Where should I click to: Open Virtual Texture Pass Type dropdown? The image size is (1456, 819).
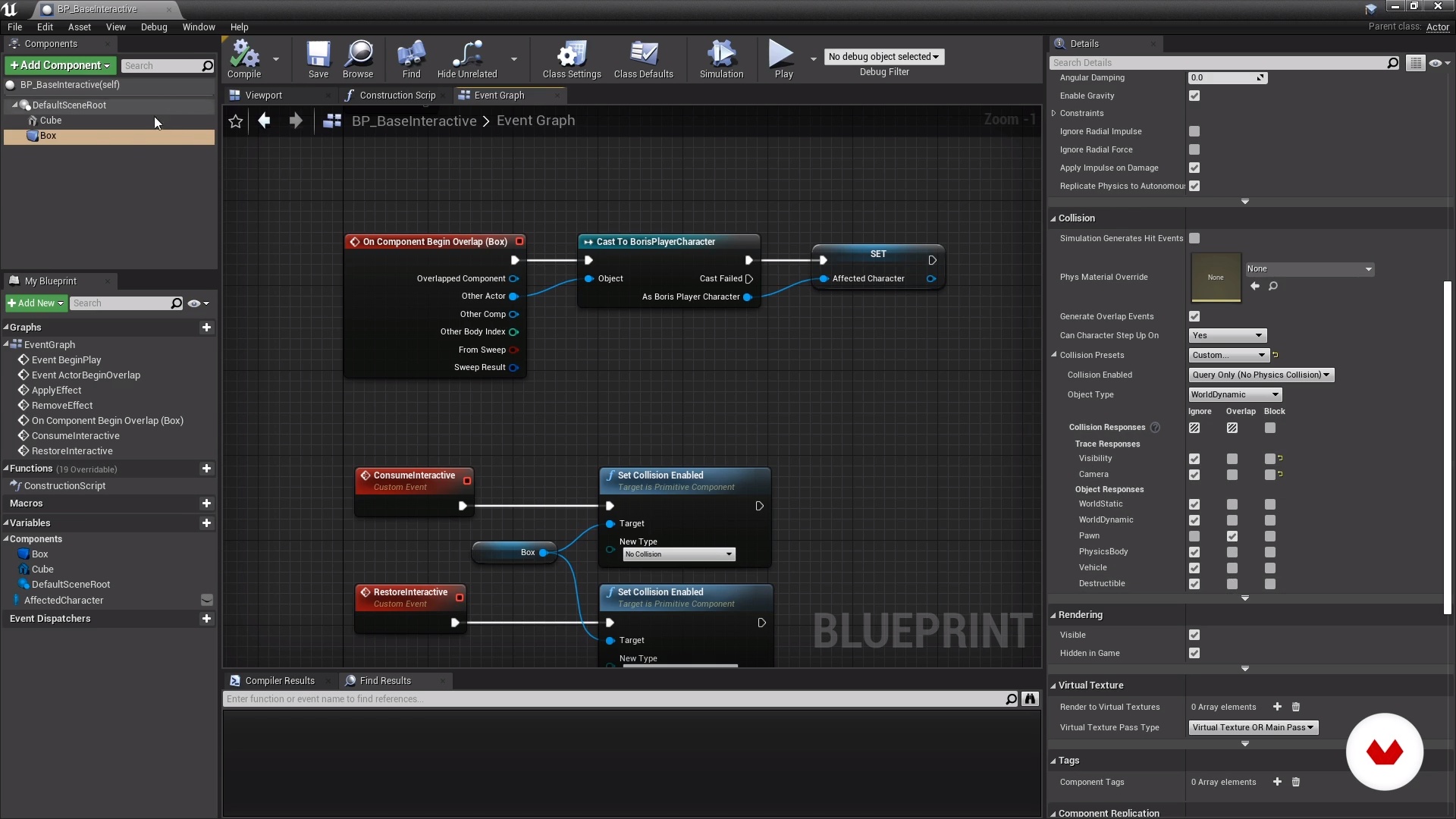coord(1253,728)
